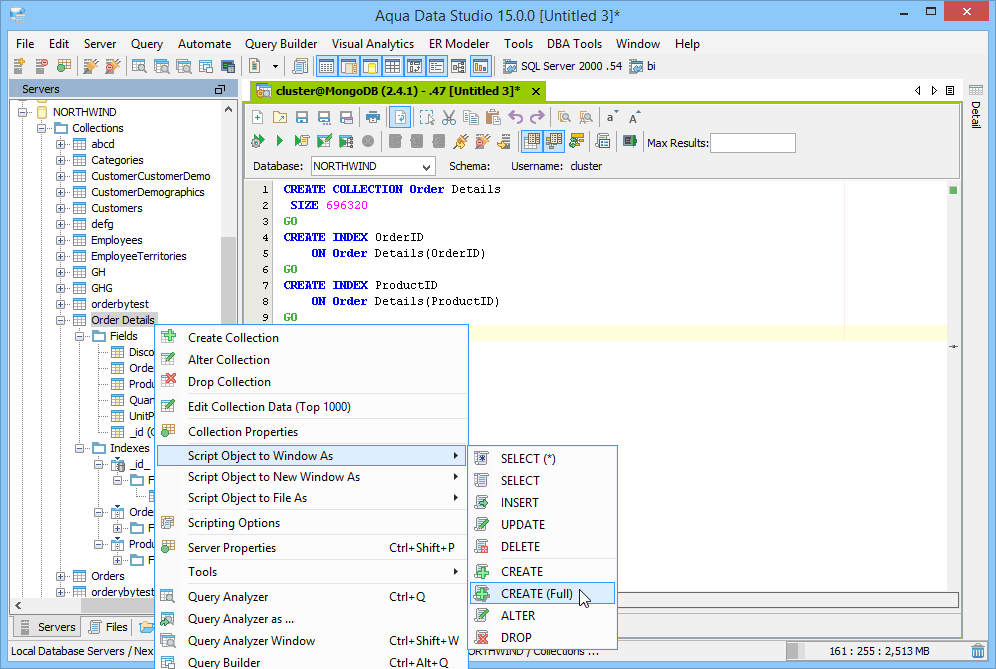996x669 pixels.
Task: Choose Scripting Options from context menu
Action: (311, 523)
